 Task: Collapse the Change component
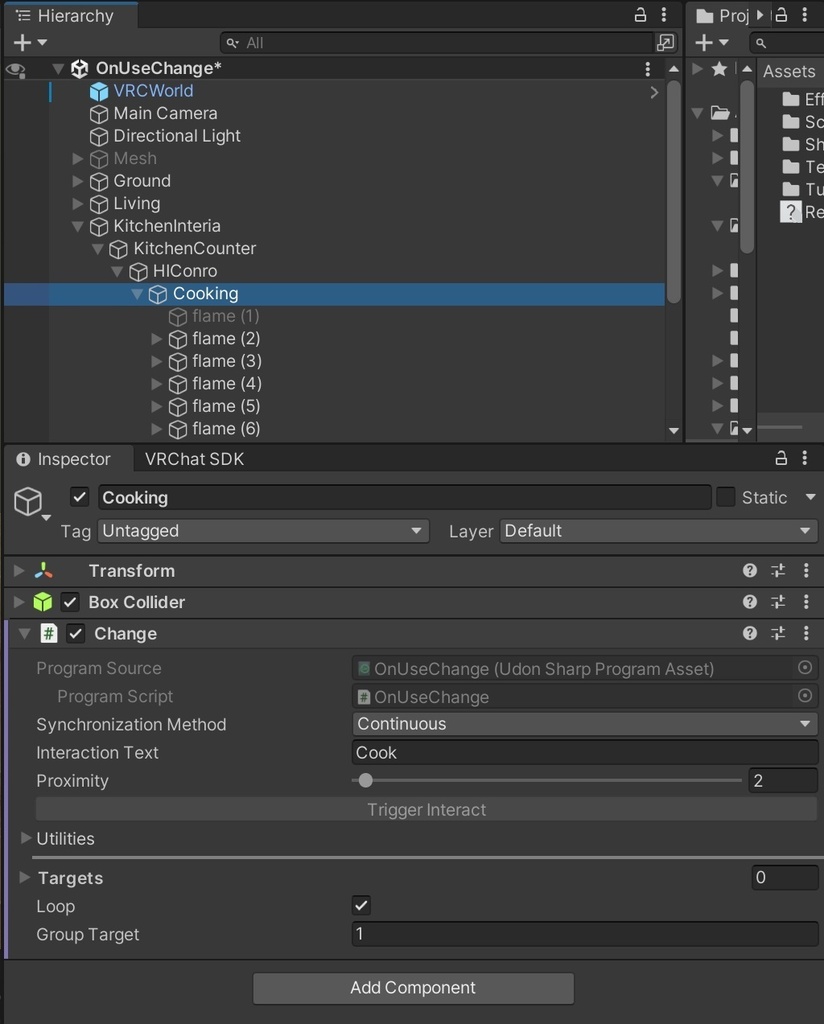coord(25,633)
